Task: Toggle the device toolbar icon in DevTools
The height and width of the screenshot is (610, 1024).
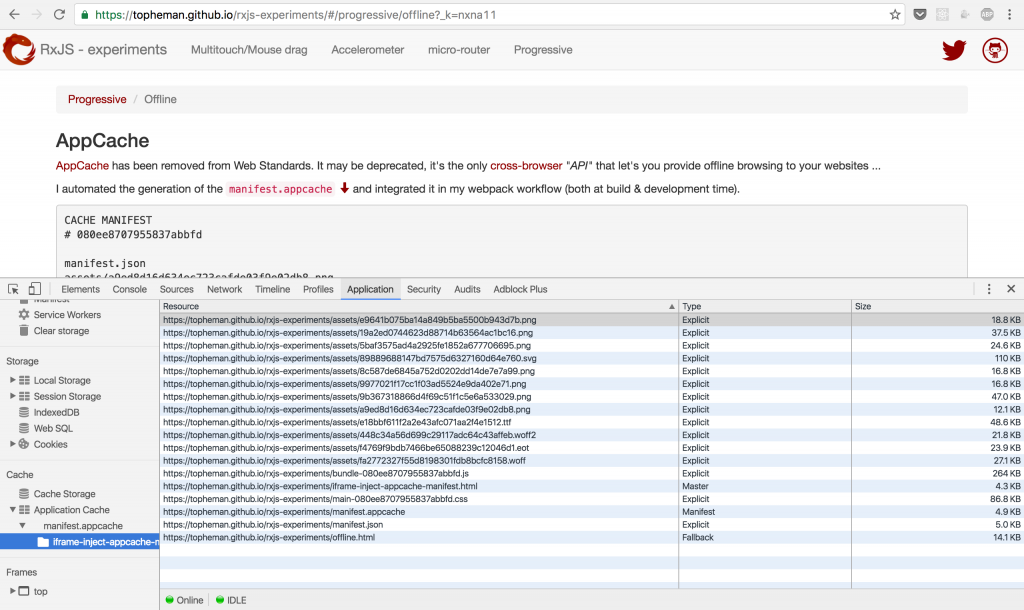Action: click(x=33, y=289)
